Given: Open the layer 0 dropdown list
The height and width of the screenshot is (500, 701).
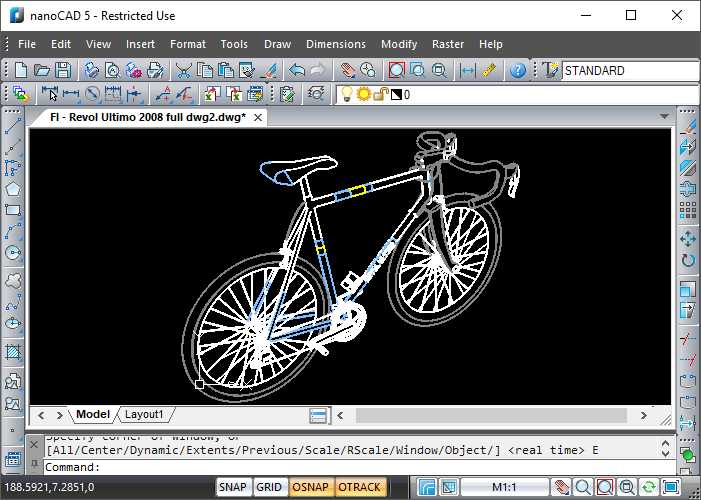Looking at the screenshot, I should click(x=540, y=95).
